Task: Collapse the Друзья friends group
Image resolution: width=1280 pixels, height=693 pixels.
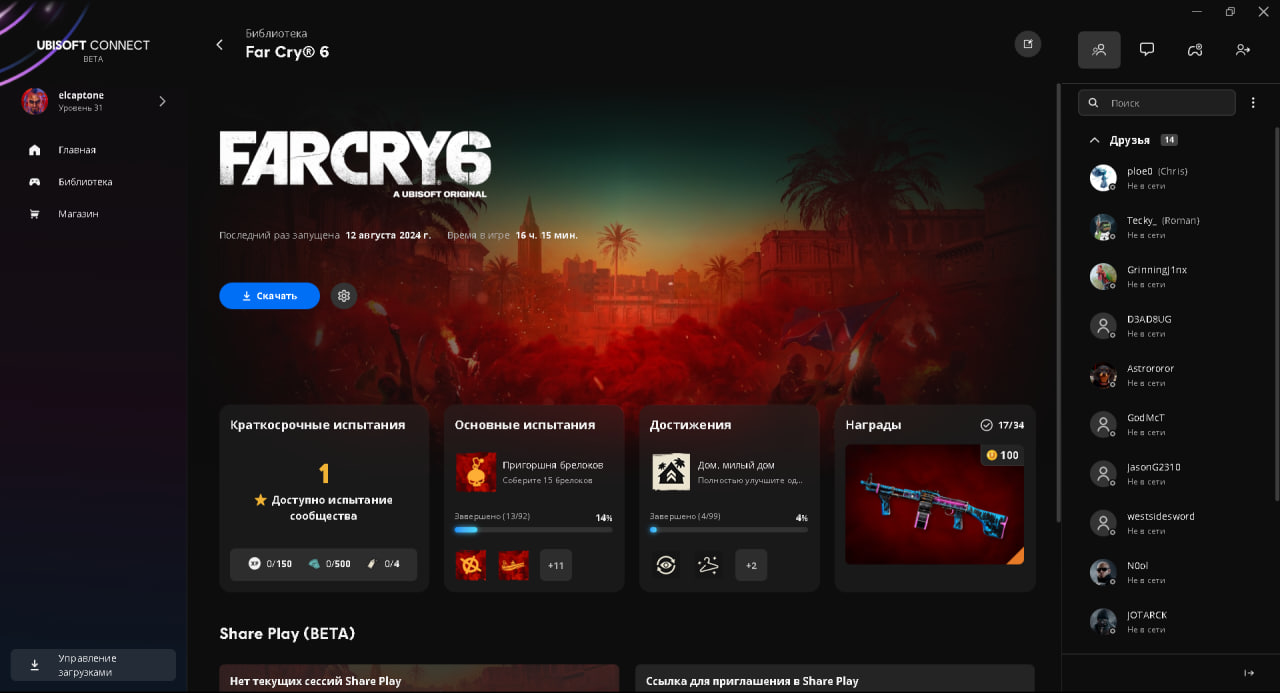Action: 1095,140
